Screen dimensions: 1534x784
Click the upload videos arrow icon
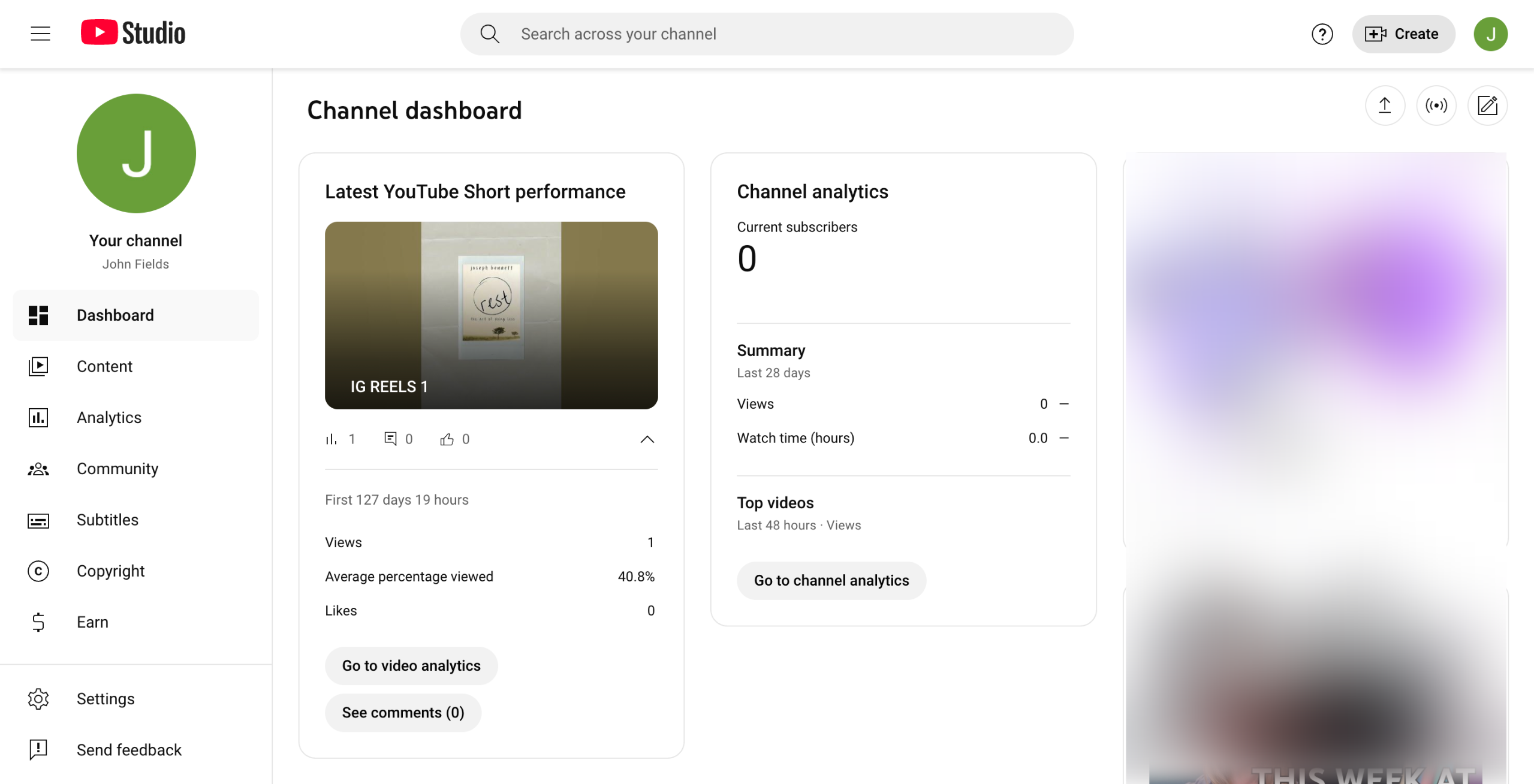click(x=1385, y=106)
